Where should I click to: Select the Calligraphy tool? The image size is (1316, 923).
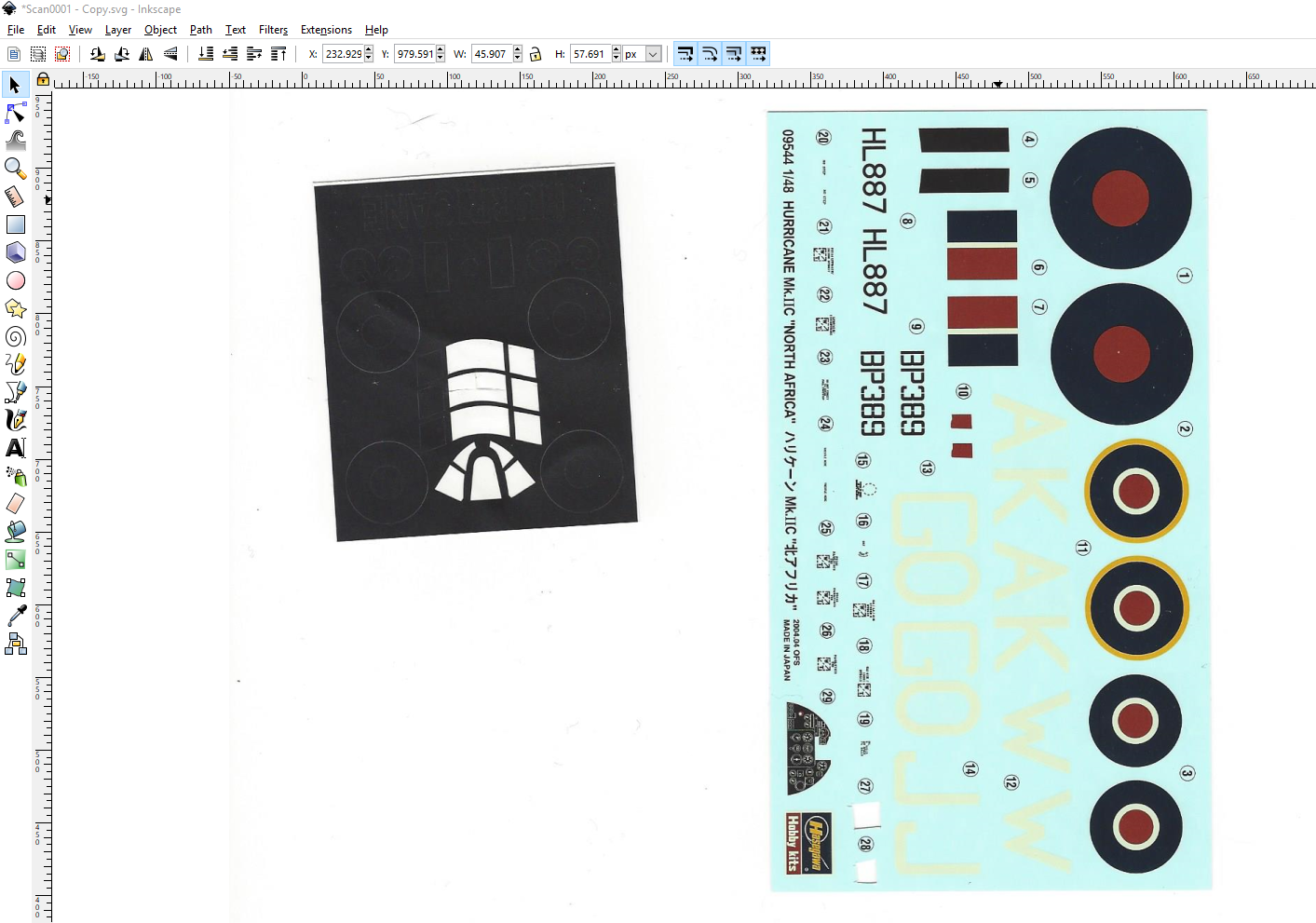tap(15, 420)
